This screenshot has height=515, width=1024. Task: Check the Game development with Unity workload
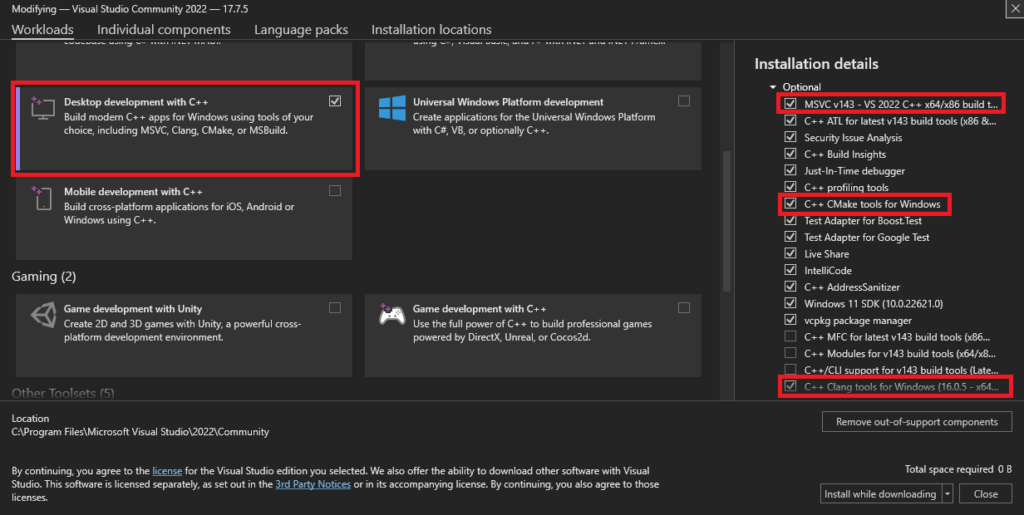335,307
